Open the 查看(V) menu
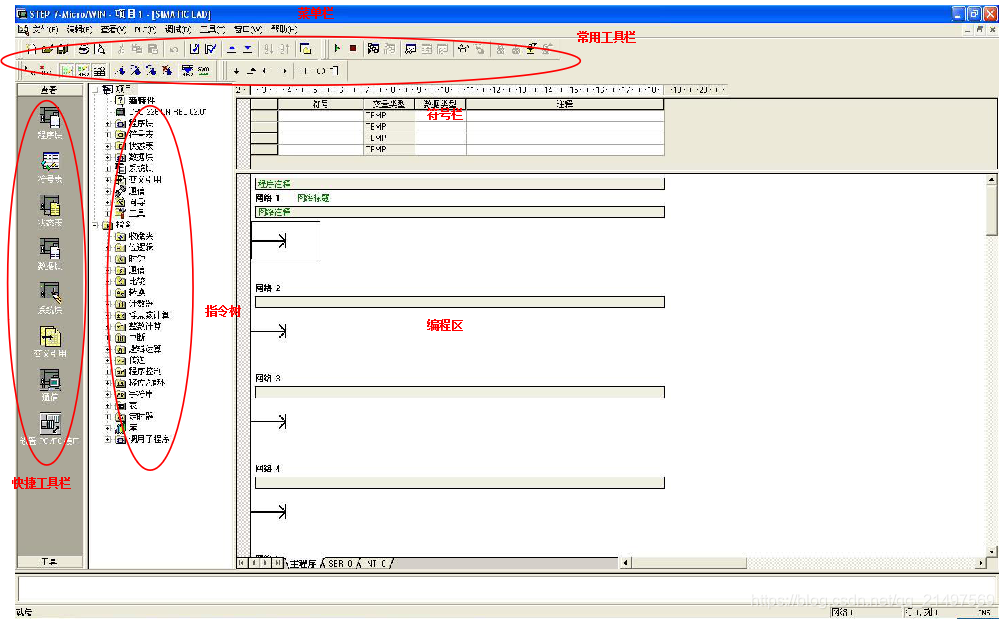The height and width of the screenshot is (619, 1004). pyautogui.click(x=113, y=29)
